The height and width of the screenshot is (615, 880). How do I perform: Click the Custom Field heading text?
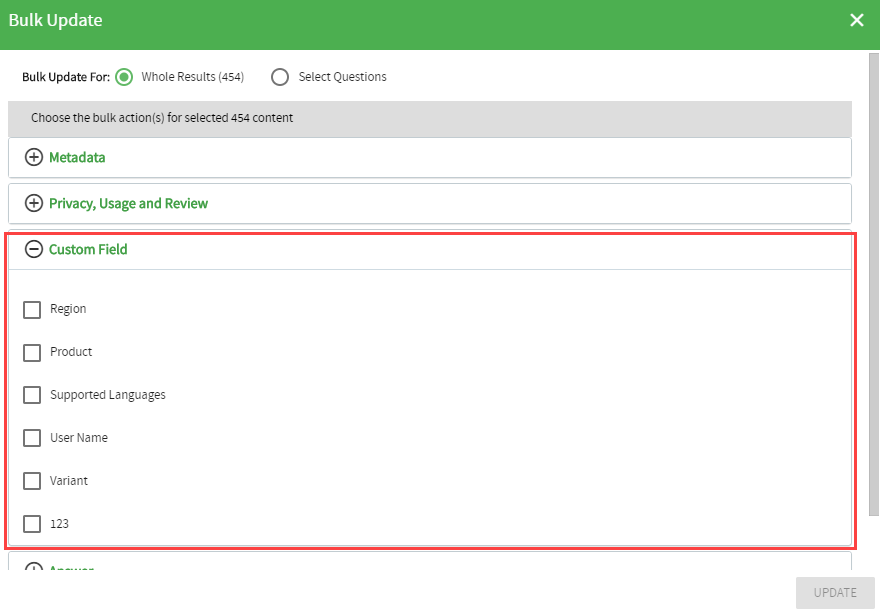point(88,249)
